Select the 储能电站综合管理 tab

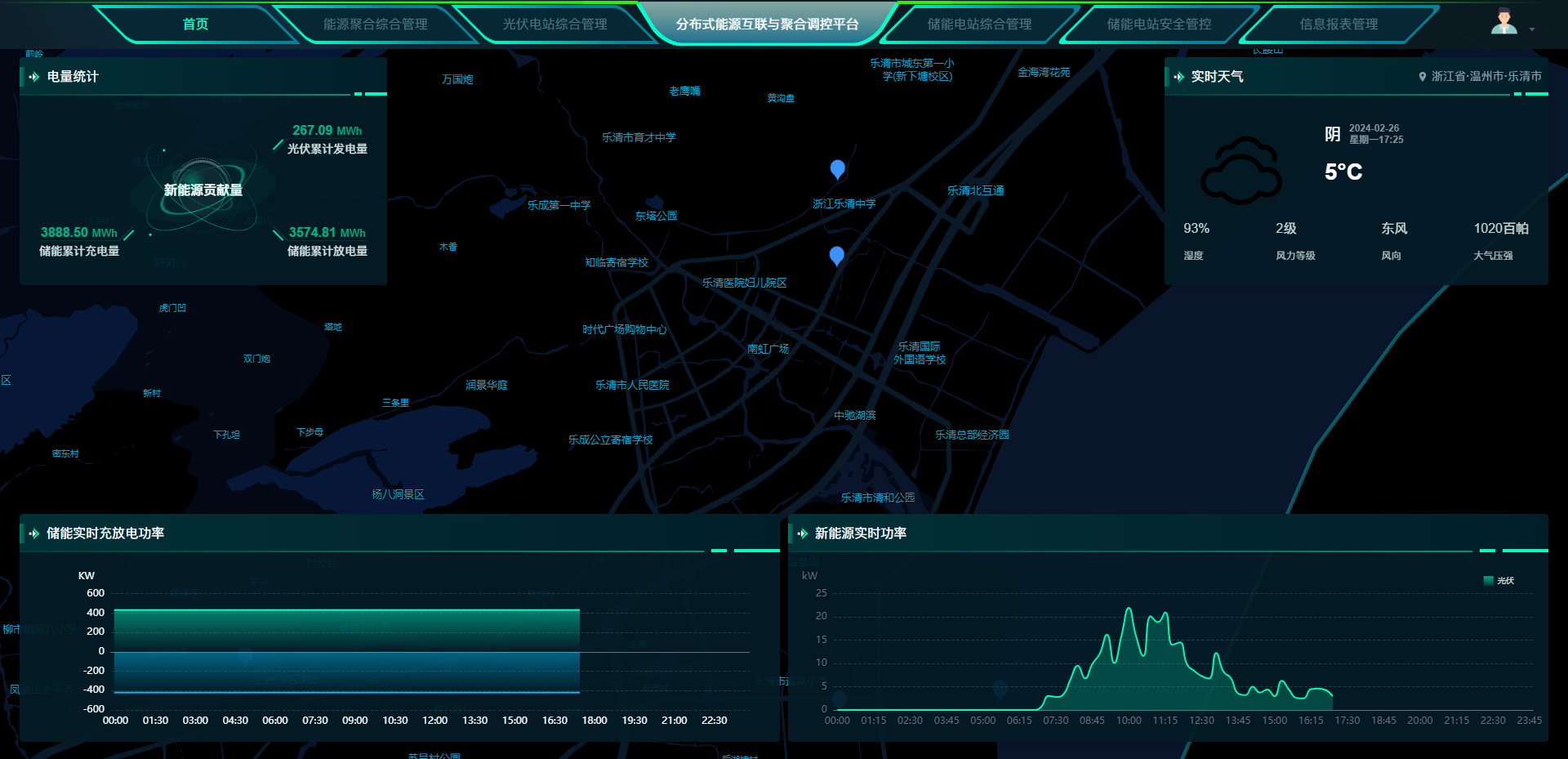pos(979,25)
